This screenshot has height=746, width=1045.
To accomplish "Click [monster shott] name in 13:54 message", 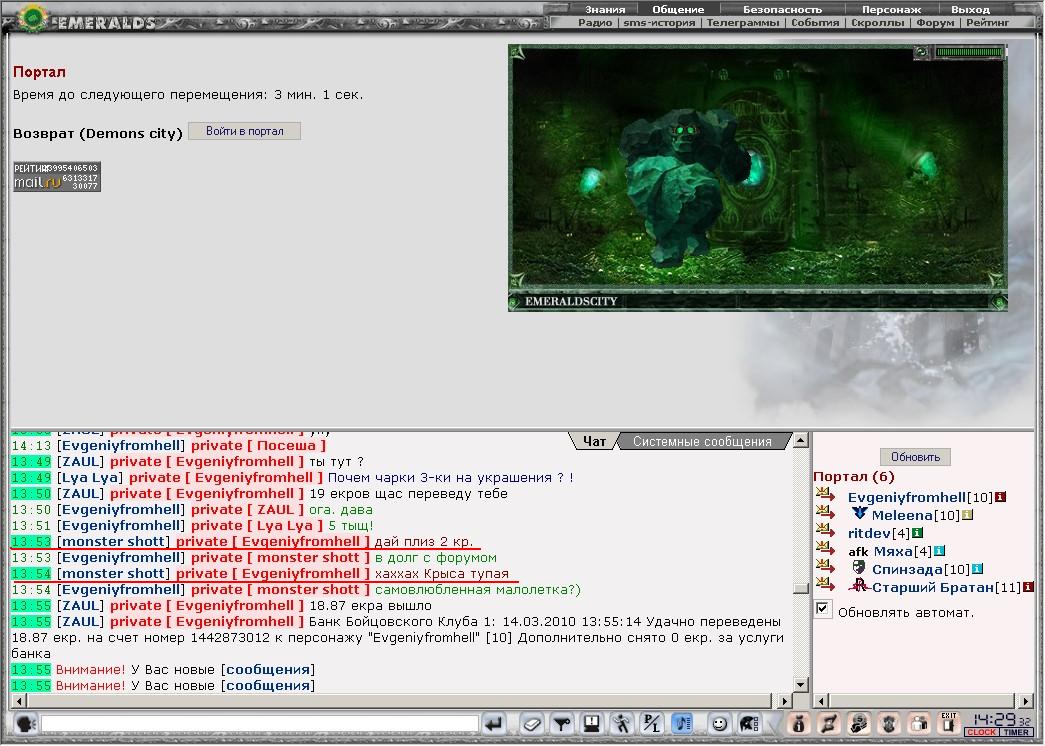I will [113, 574].
